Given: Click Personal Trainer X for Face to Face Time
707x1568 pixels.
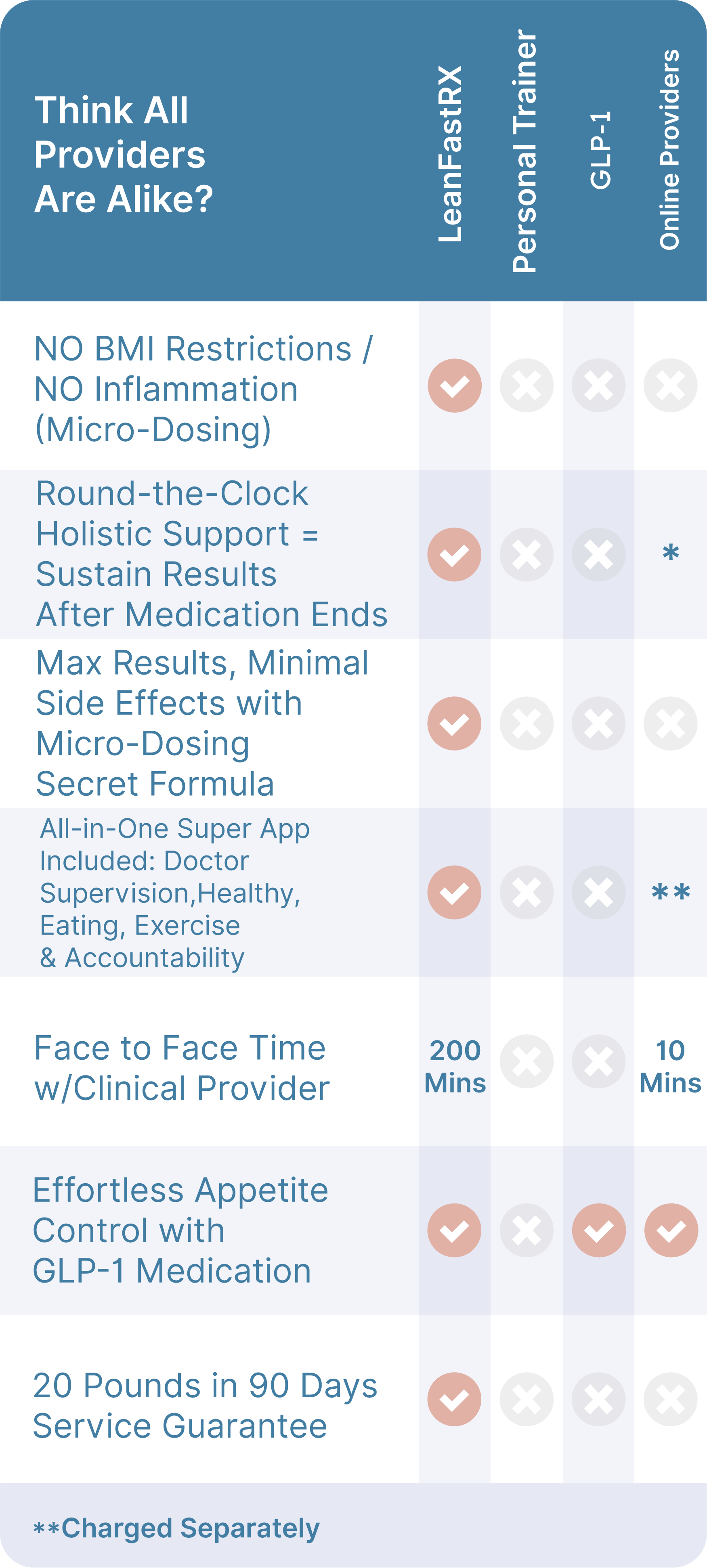Looking at the screenshot, I should (x=526, y=1062).
